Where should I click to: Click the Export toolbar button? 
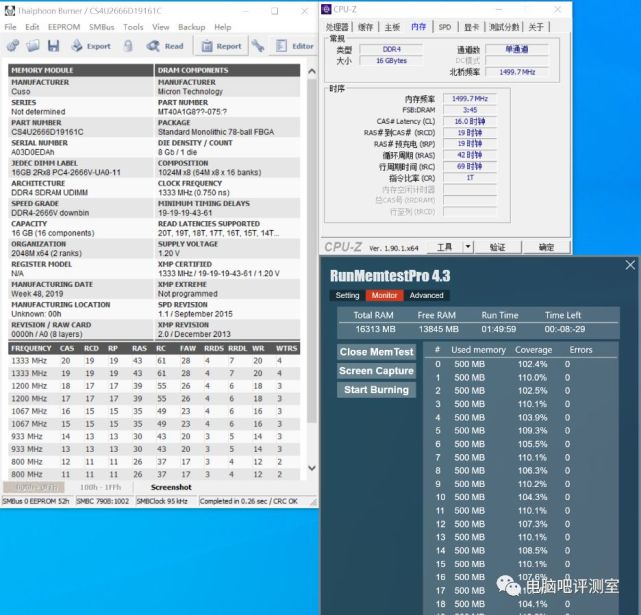91,46
